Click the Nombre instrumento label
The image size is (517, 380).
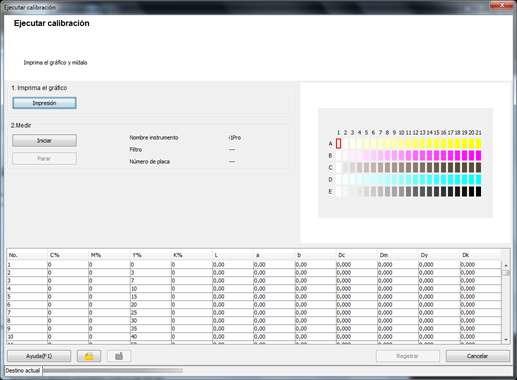tap(154, 137)
